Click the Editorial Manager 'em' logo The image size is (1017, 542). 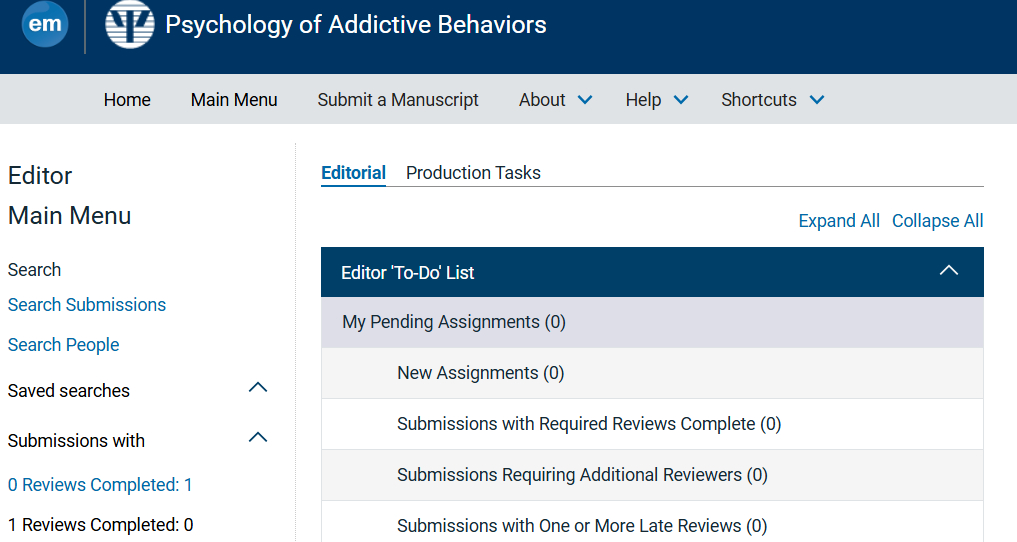point(45,24)
